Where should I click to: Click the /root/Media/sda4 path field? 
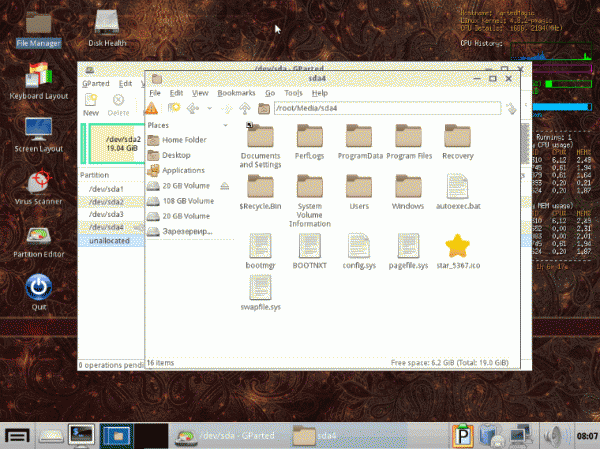(x=380, y=108)
